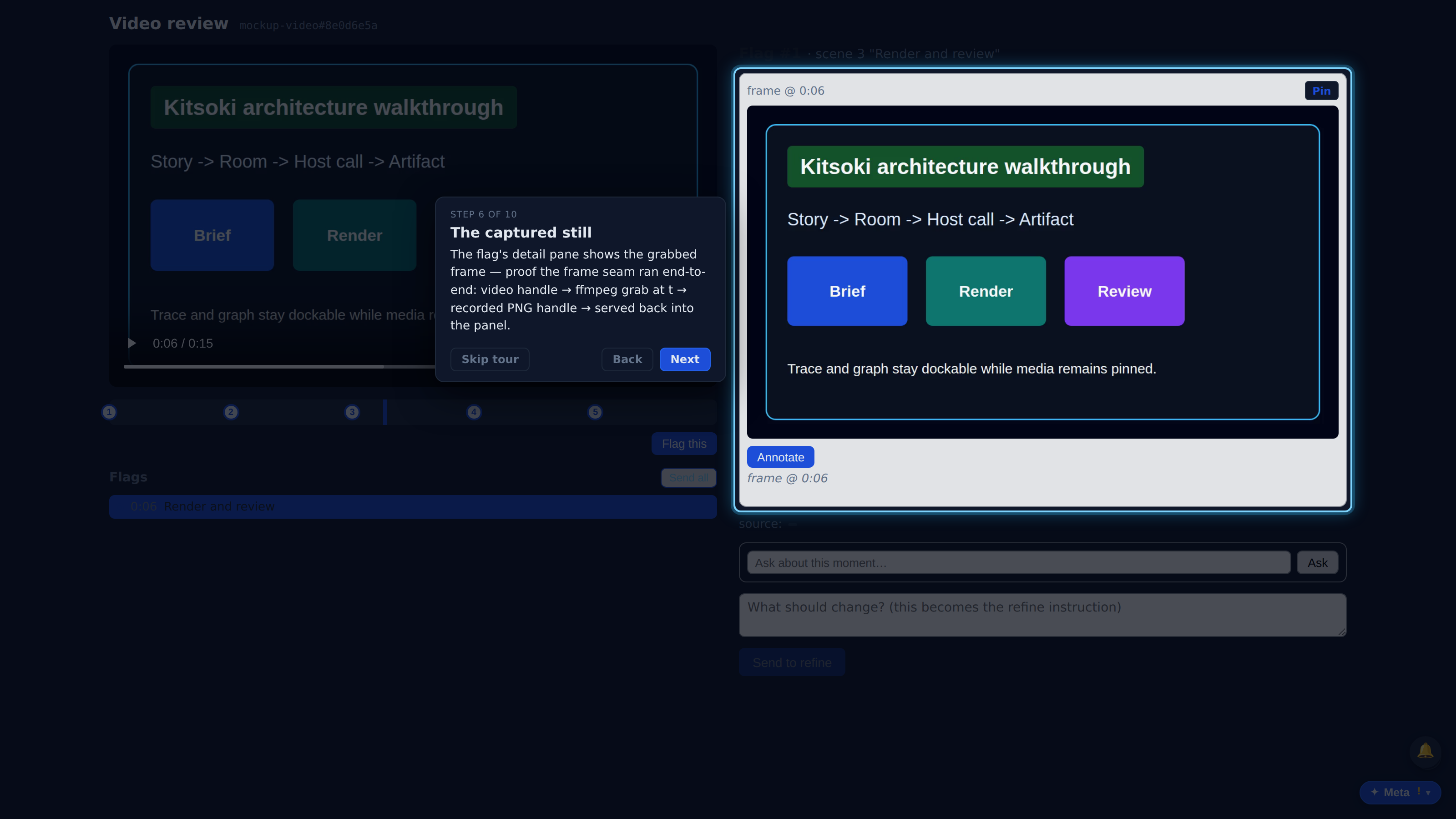The height and width of the screenshot is (819, 1456).
Task: Click the Brief block in the video player
Action: pos(212,235)
